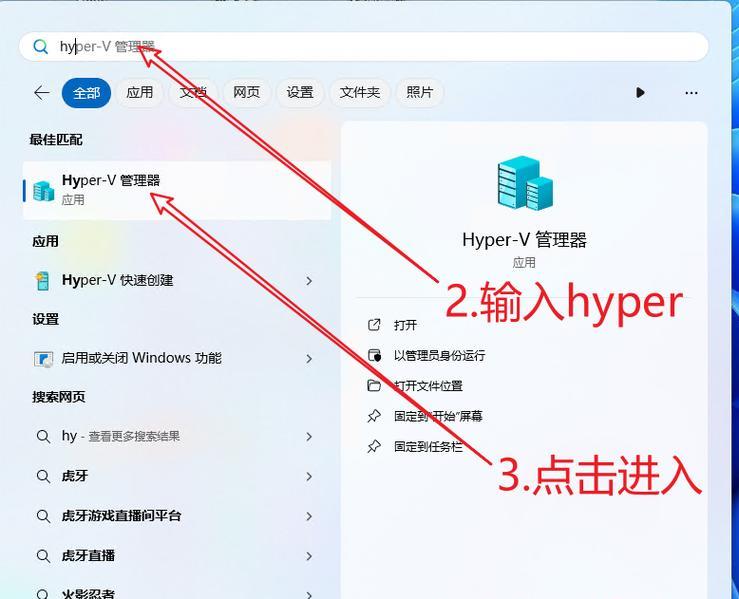
Task: Expand chevron for 虎牙 suggestion
Action: 309,476
